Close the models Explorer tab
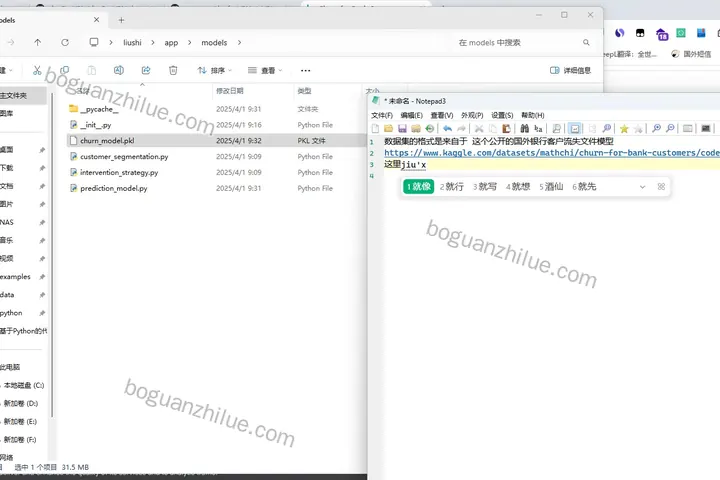This screenshot has width=720, height=480. tap(96, 20)
